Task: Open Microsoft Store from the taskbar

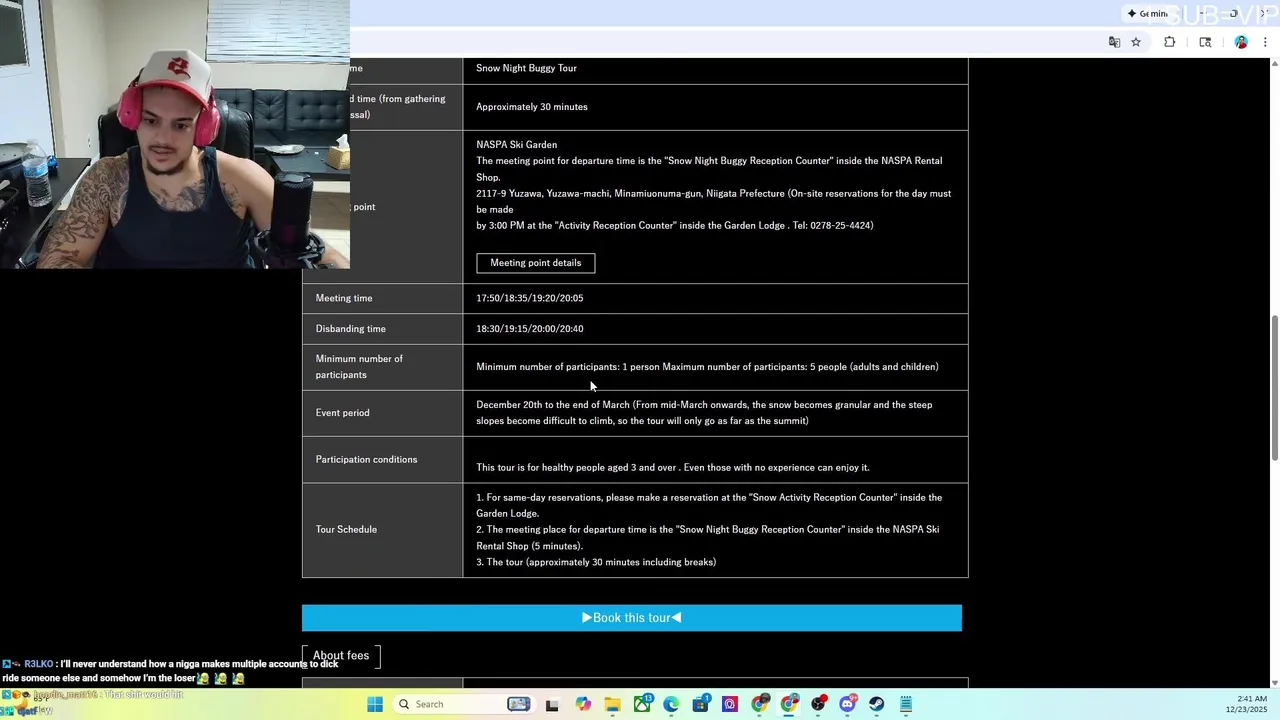Action: click(701, 704)
